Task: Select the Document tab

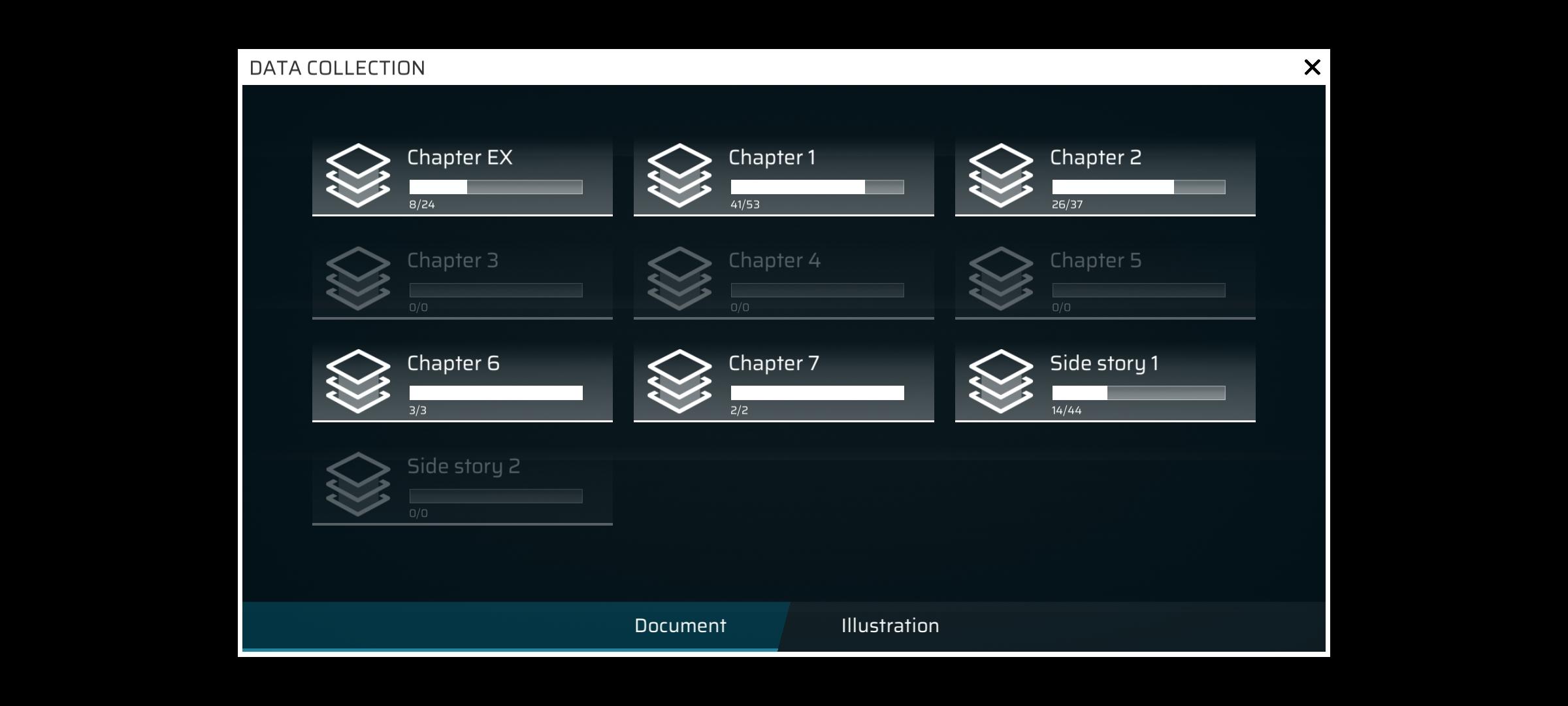Action: pyautogui.click(x=679, y=626)
